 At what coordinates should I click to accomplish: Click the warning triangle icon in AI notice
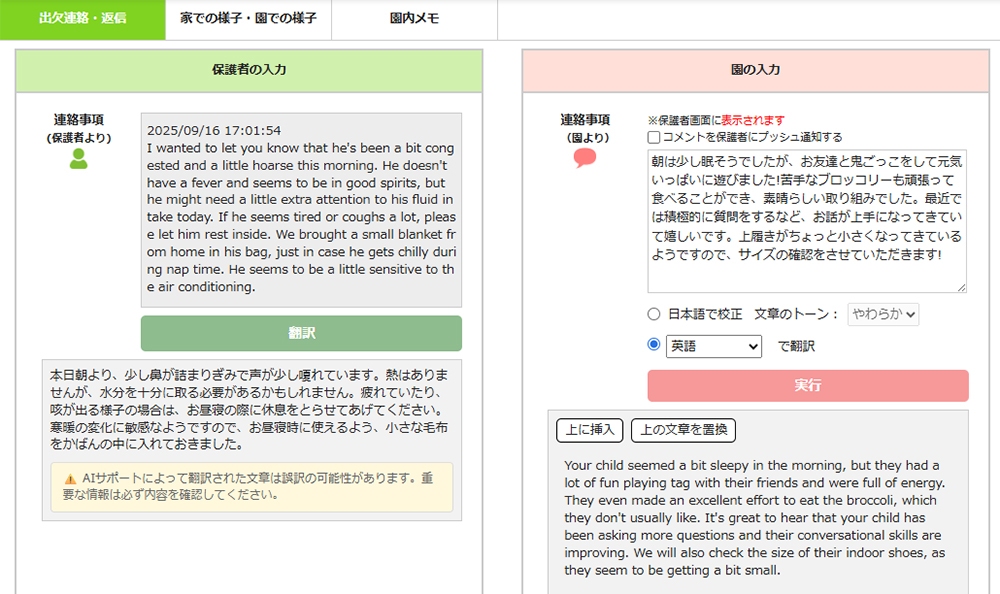pyautogui.click(x=70, y=479)
